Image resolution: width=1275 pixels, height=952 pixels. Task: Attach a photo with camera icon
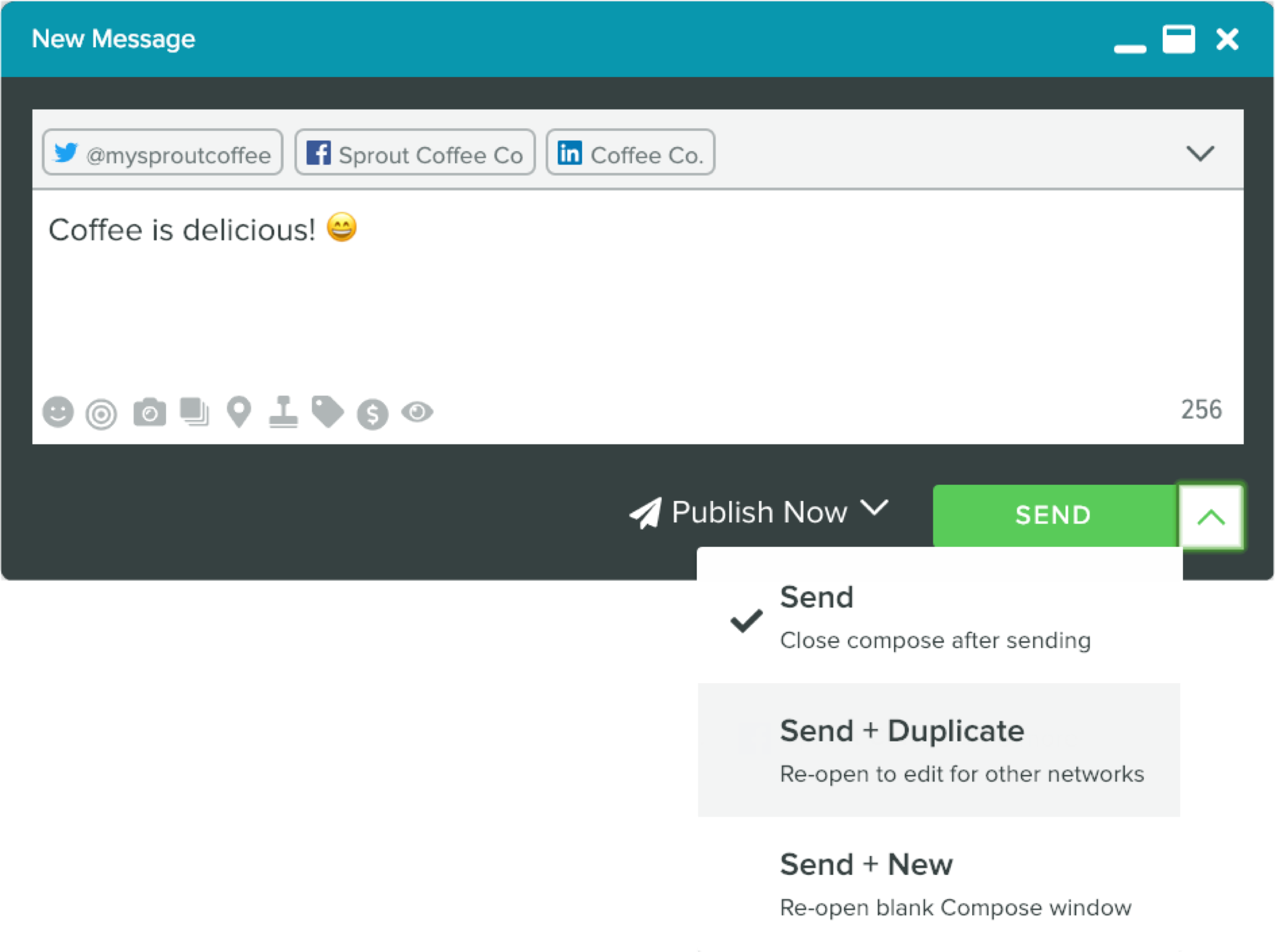click(150, 412)
